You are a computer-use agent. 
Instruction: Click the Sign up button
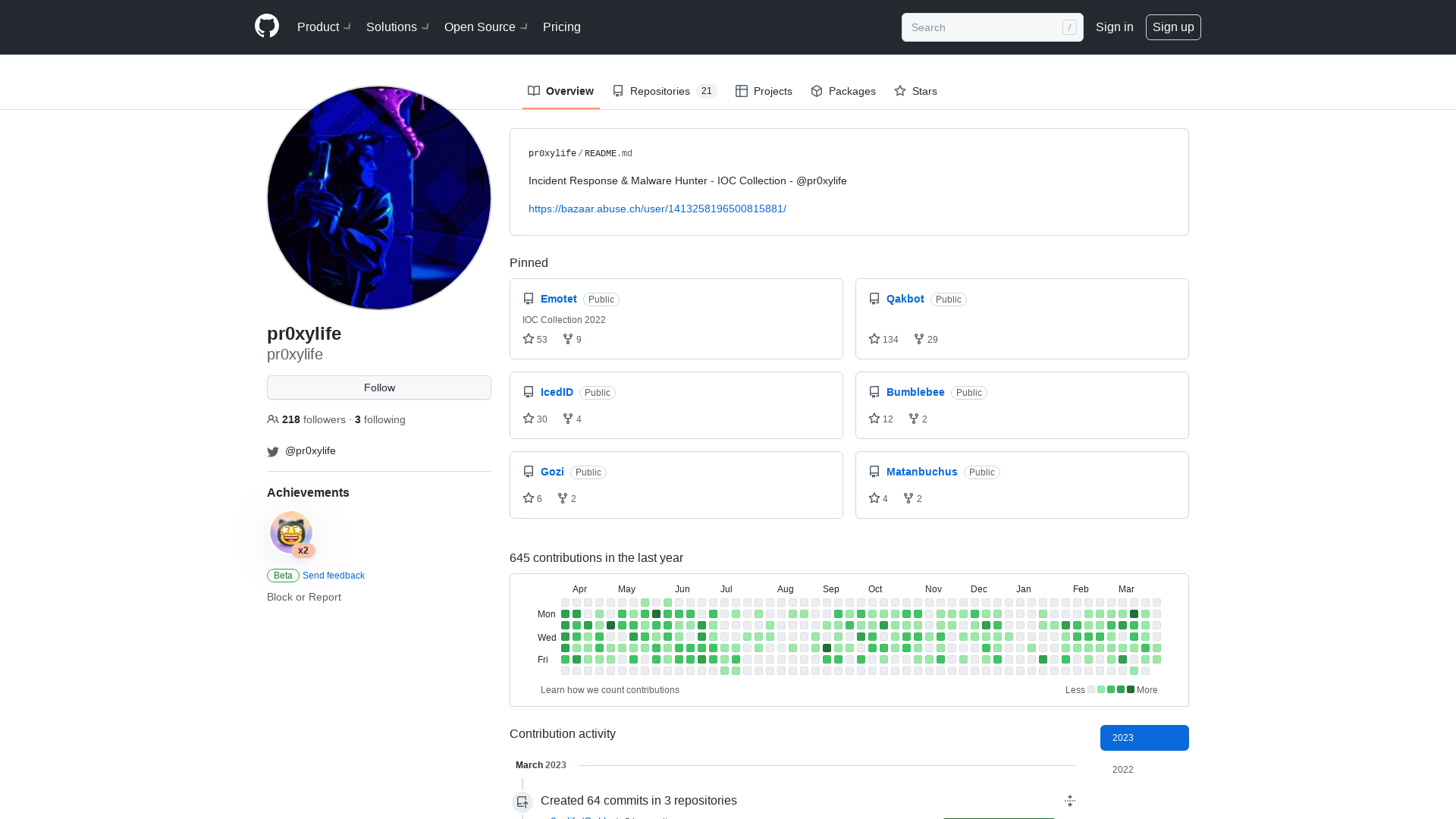coord(1173,27)
